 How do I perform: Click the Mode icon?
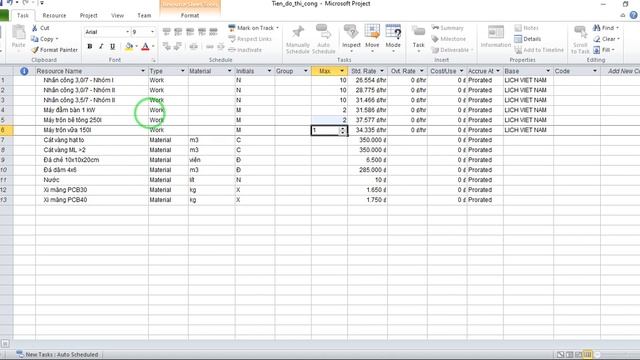tap(393, 32)
